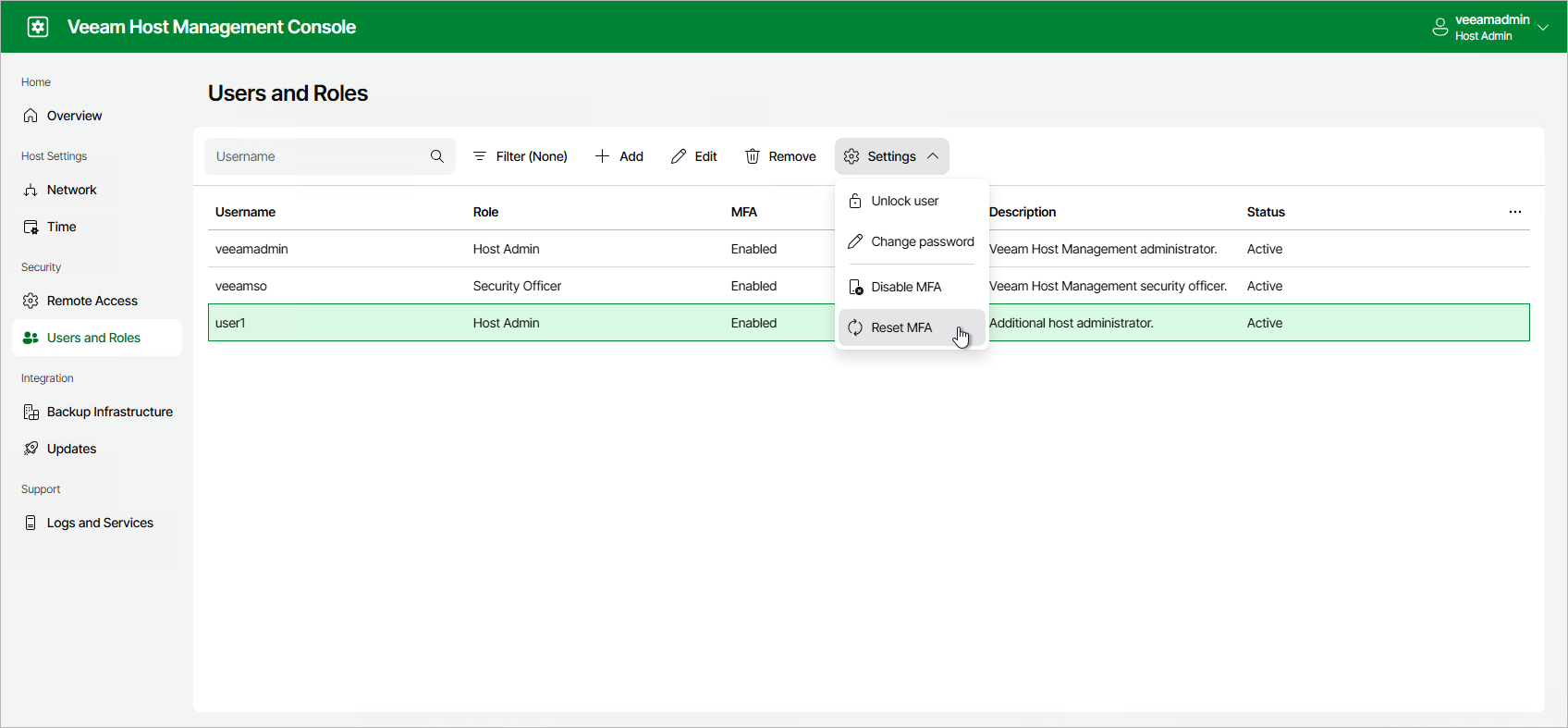Click the search magnifier icon
1568x728 pixels.
(x=437, y=156)
